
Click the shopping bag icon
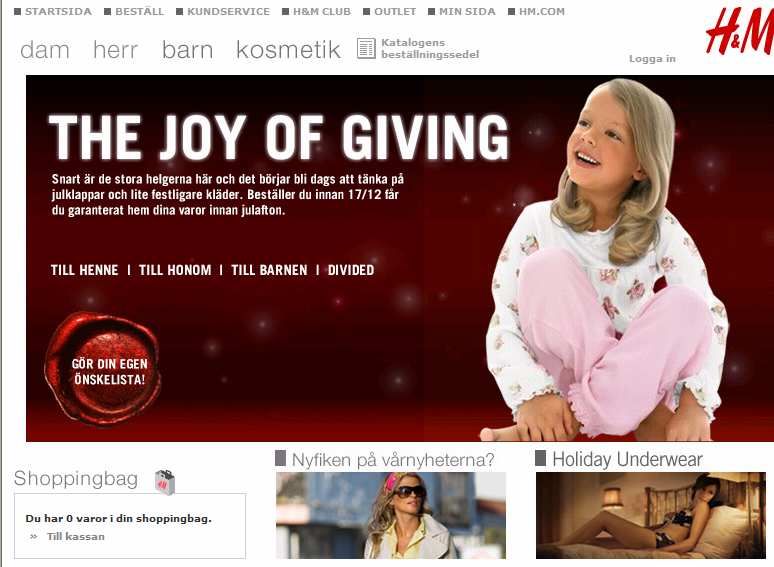(x=165, y=482)
